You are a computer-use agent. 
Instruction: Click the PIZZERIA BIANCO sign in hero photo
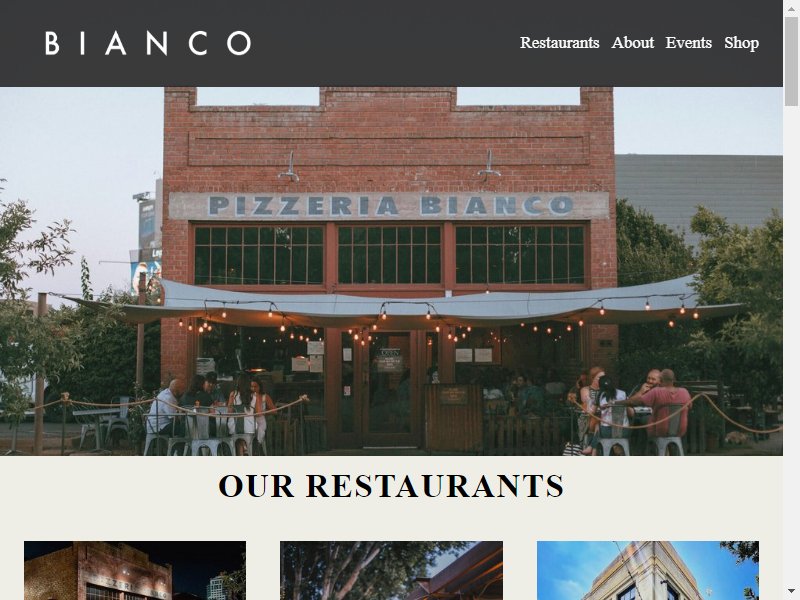pyautogui.click(x=389, y=205)
